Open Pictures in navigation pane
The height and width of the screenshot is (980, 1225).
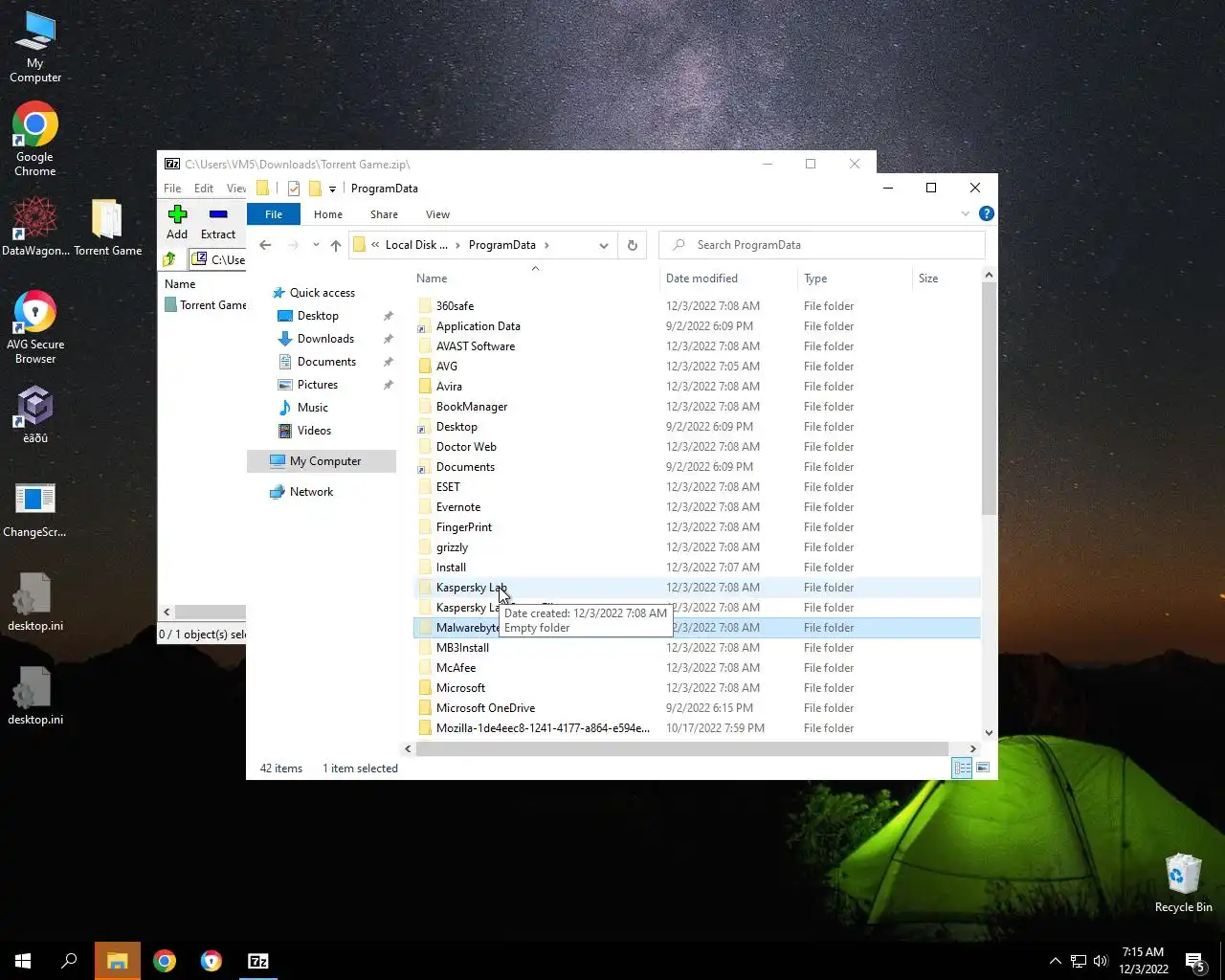pos(318,385)
